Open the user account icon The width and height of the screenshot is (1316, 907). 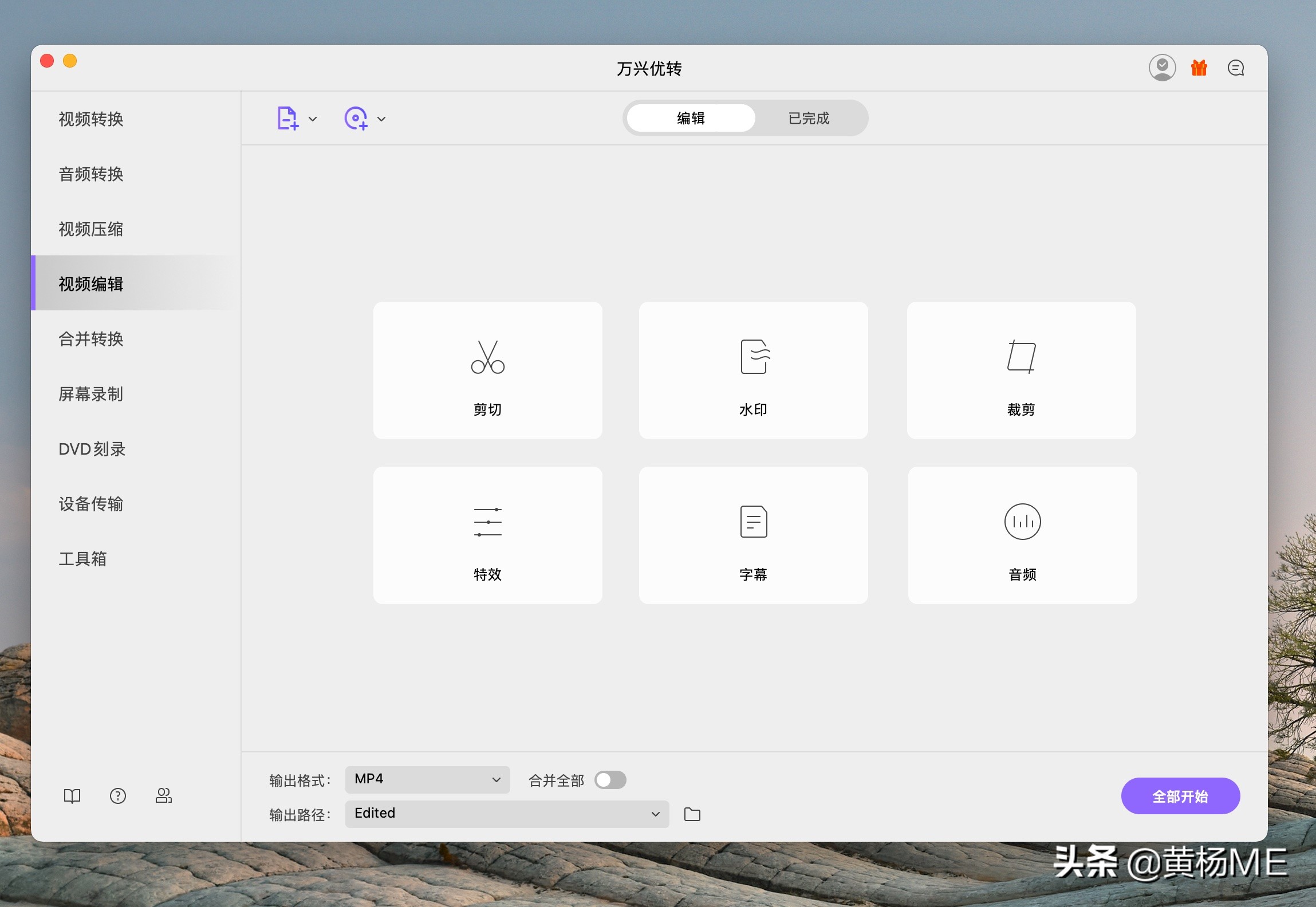(x=1162, y=68)
